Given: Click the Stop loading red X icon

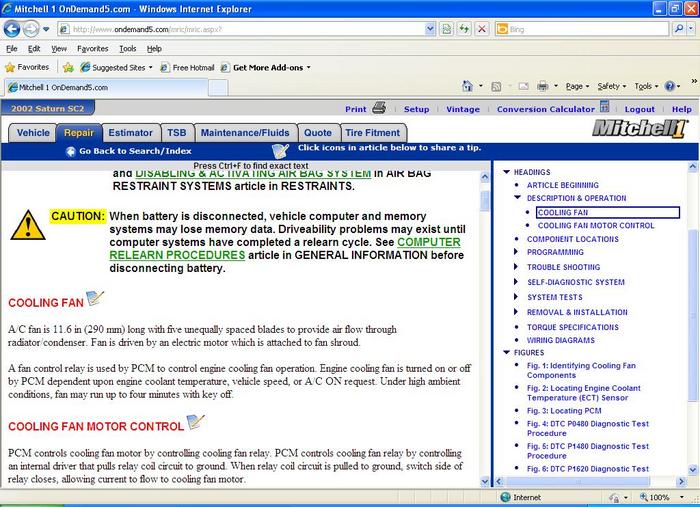Looking at the screenshot, I should tap(482, 29).
